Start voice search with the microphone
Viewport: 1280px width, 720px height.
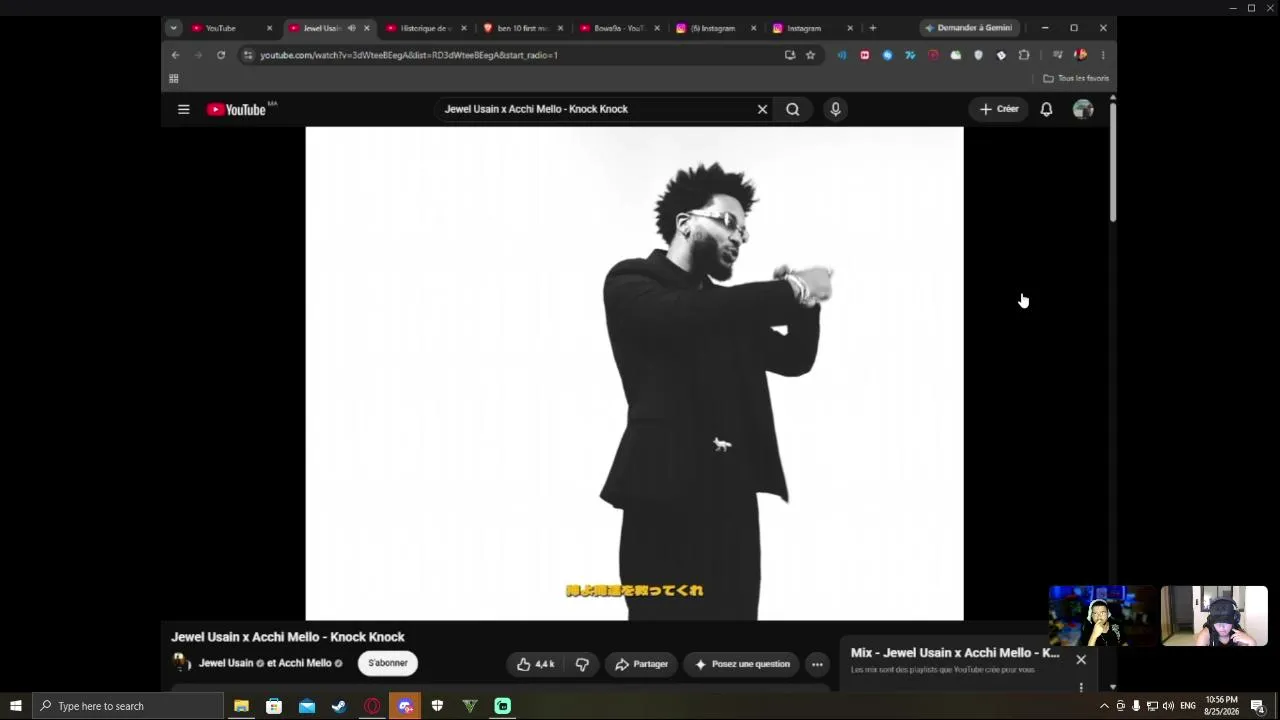tap(836, 109)
